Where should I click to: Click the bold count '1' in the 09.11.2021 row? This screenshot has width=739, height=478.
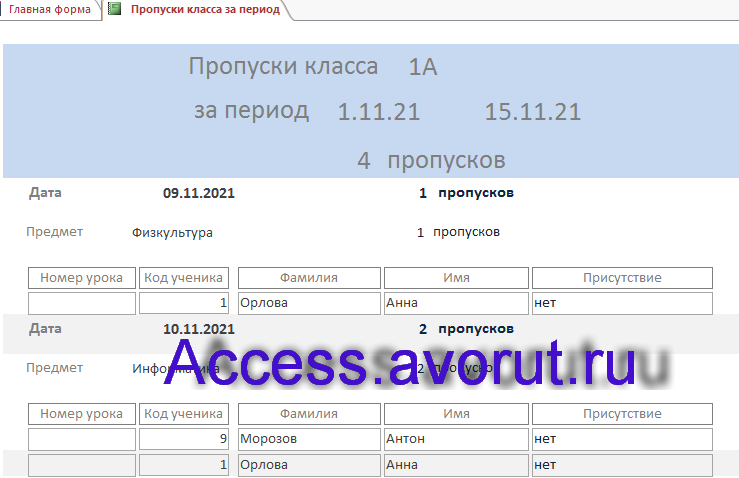(423, 193)
